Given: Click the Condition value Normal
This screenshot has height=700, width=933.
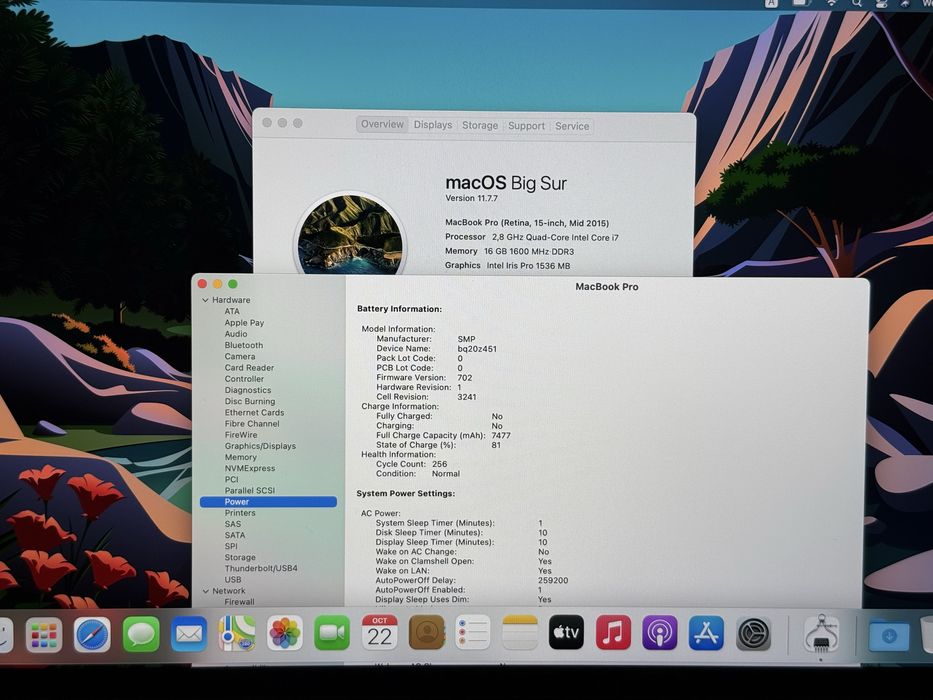Looking at the screenshot, I should click(x=446, y=474).
